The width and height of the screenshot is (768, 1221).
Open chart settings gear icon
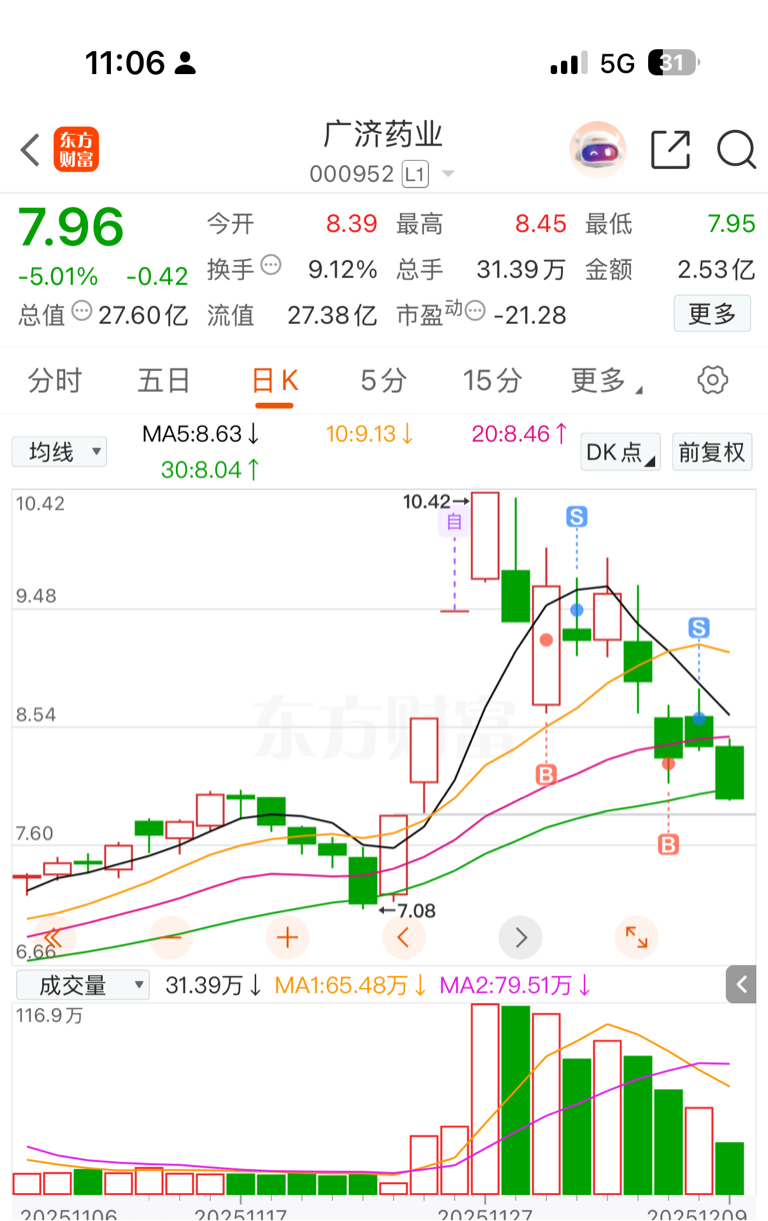(x=712, y=380)
